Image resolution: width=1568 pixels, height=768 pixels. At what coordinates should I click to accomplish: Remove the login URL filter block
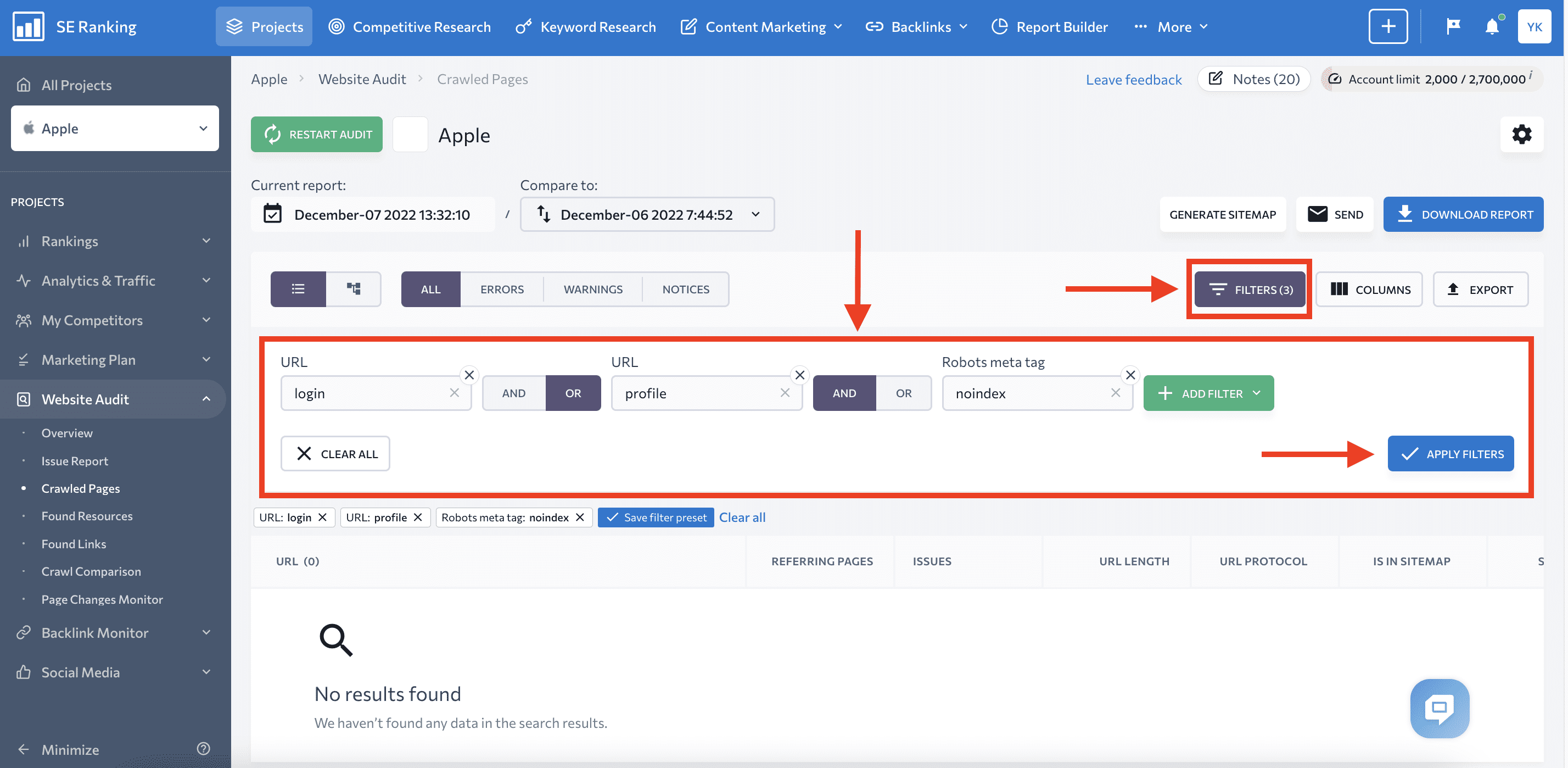click(x=469, y=375)
